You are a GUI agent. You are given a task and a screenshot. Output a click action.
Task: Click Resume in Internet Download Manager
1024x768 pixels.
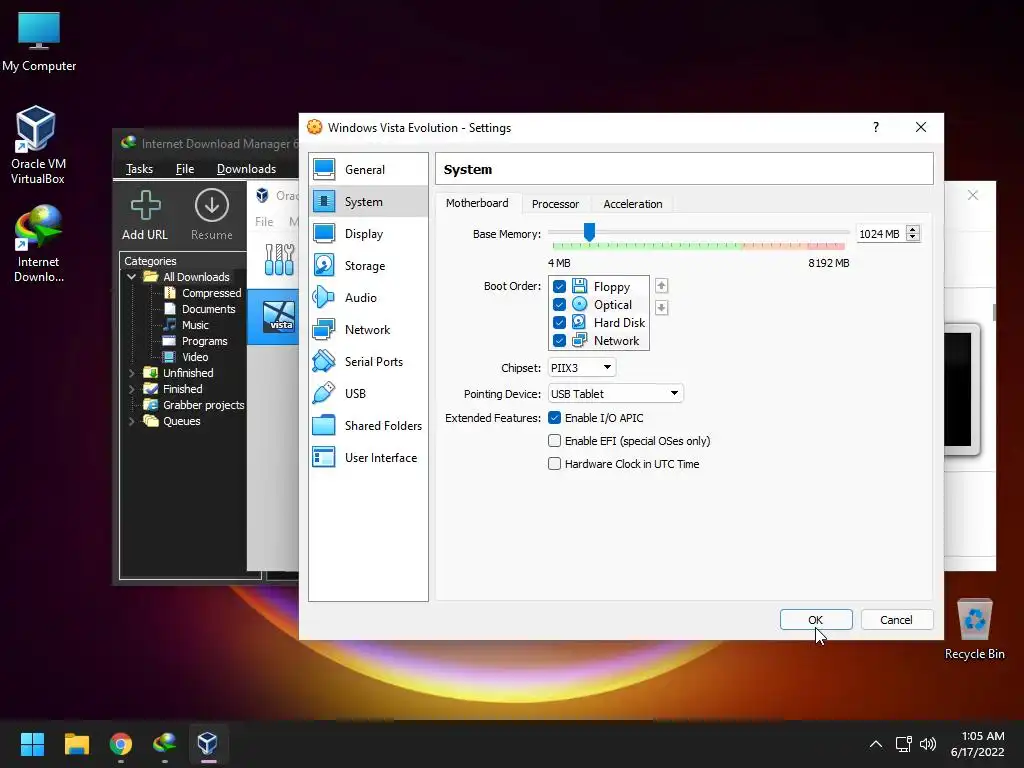tap(212, 216)
